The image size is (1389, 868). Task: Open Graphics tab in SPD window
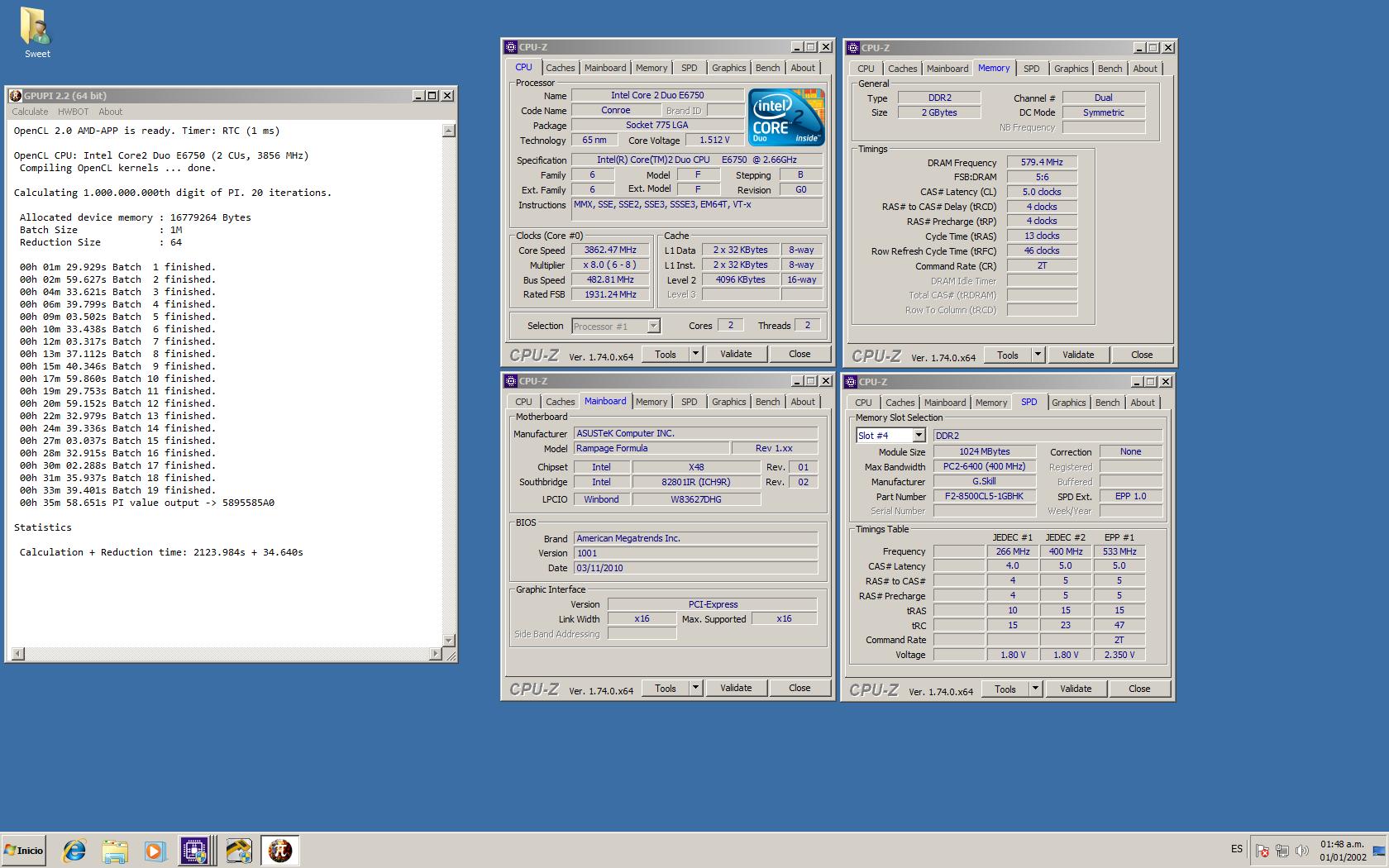(x=1068, y=403)
